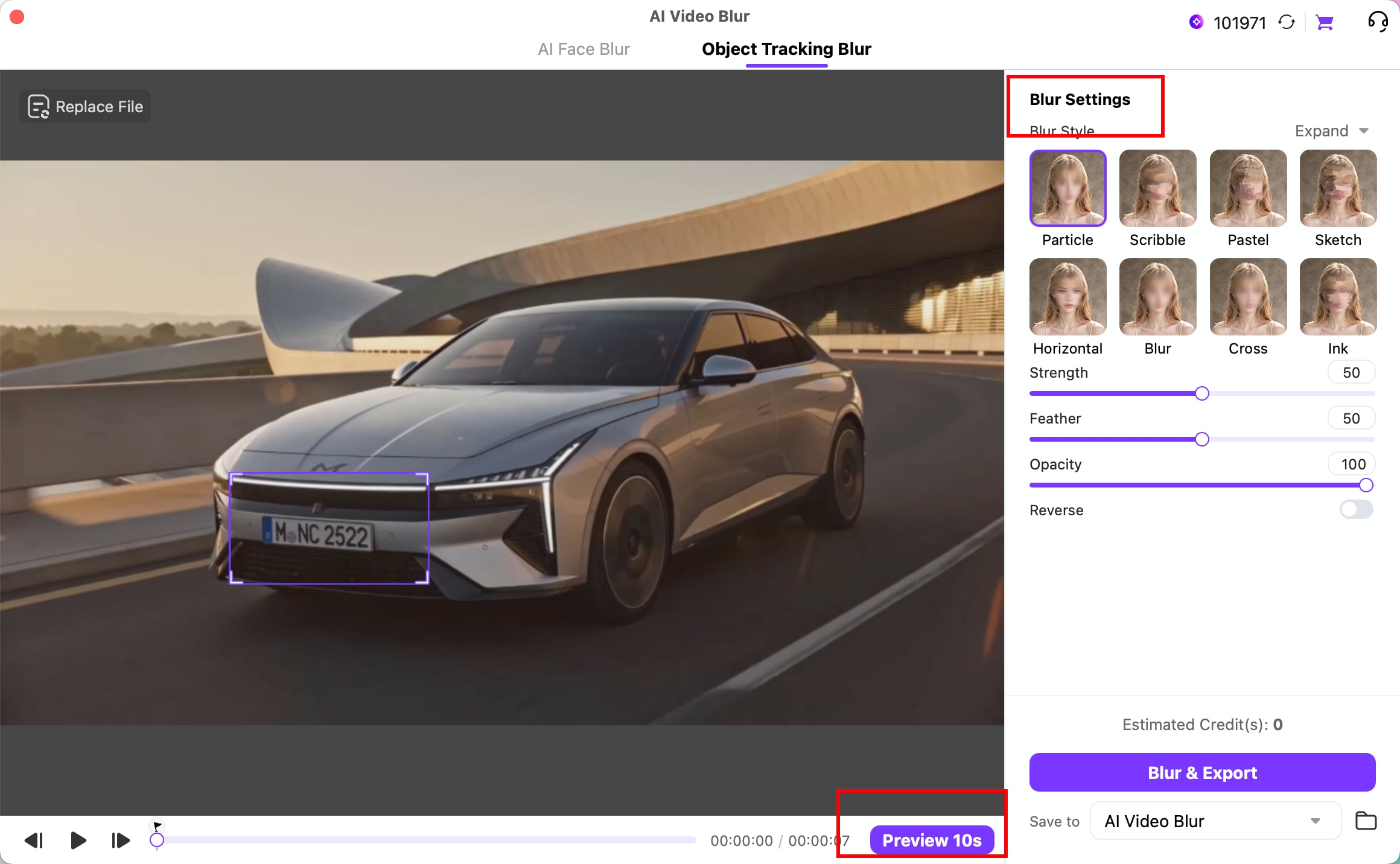
Task: Click the purple credits coin icon
Action: [1196, 22]
